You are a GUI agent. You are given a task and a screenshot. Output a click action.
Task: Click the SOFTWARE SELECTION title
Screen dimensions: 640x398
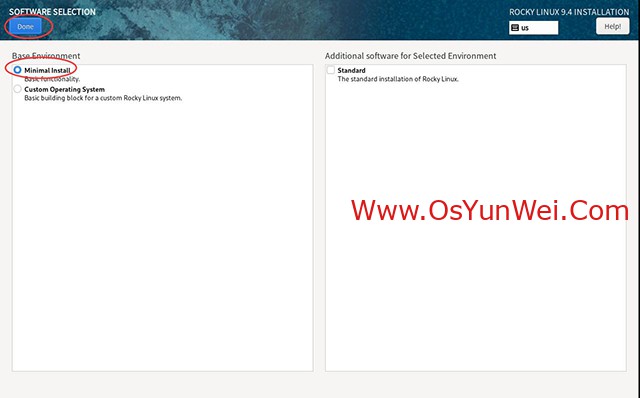(x=52, y=12)
